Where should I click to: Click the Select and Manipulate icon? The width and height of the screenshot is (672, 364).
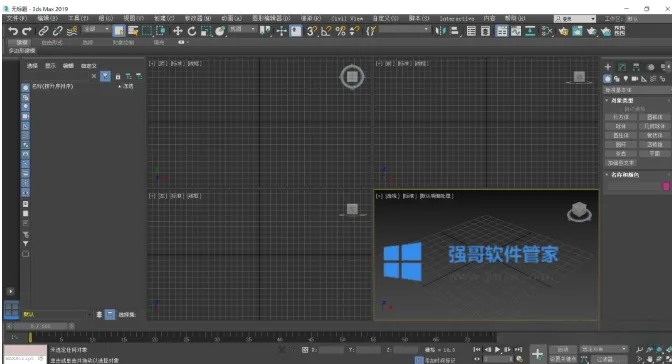[x=281, y=31]
